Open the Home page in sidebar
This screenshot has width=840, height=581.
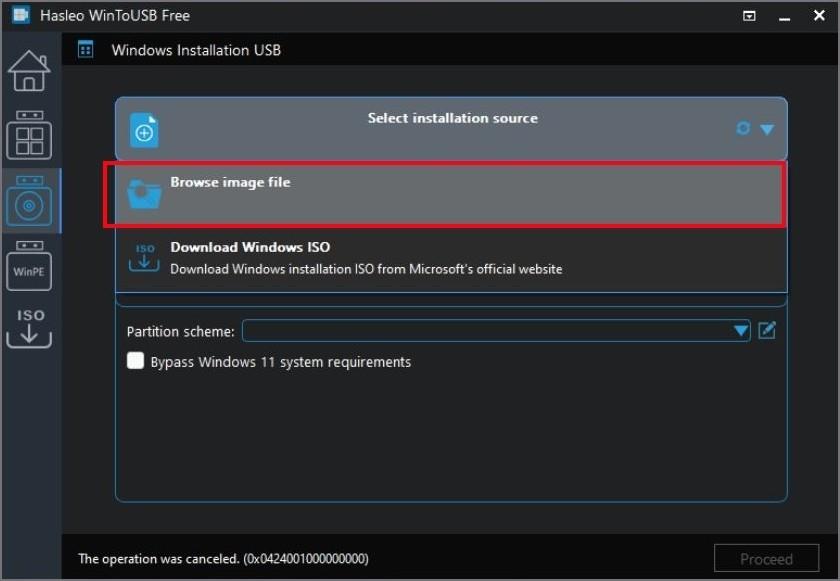click(29, 71)
